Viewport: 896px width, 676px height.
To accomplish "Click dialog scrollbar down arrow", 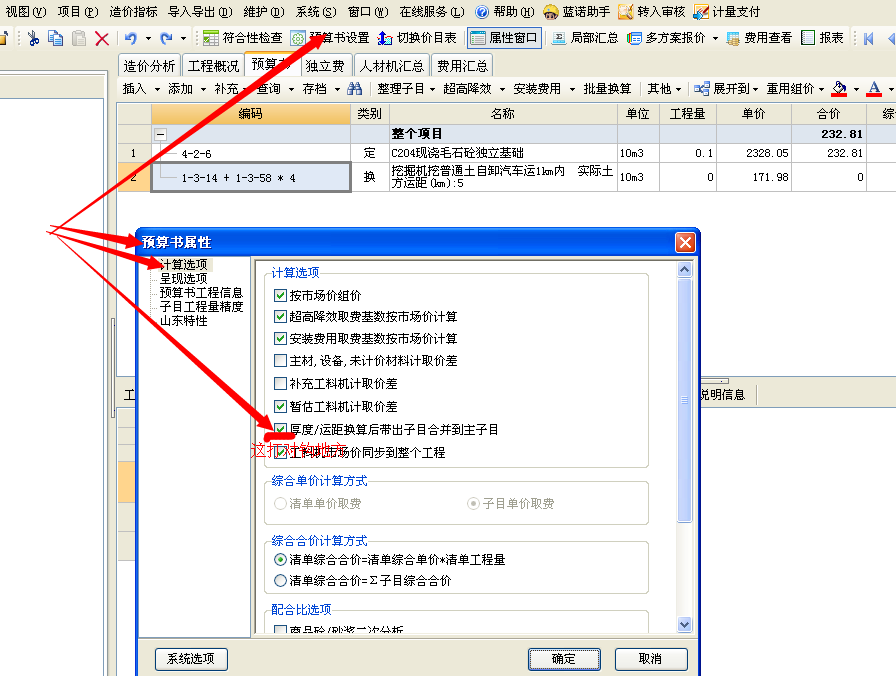I will point(684,625).
